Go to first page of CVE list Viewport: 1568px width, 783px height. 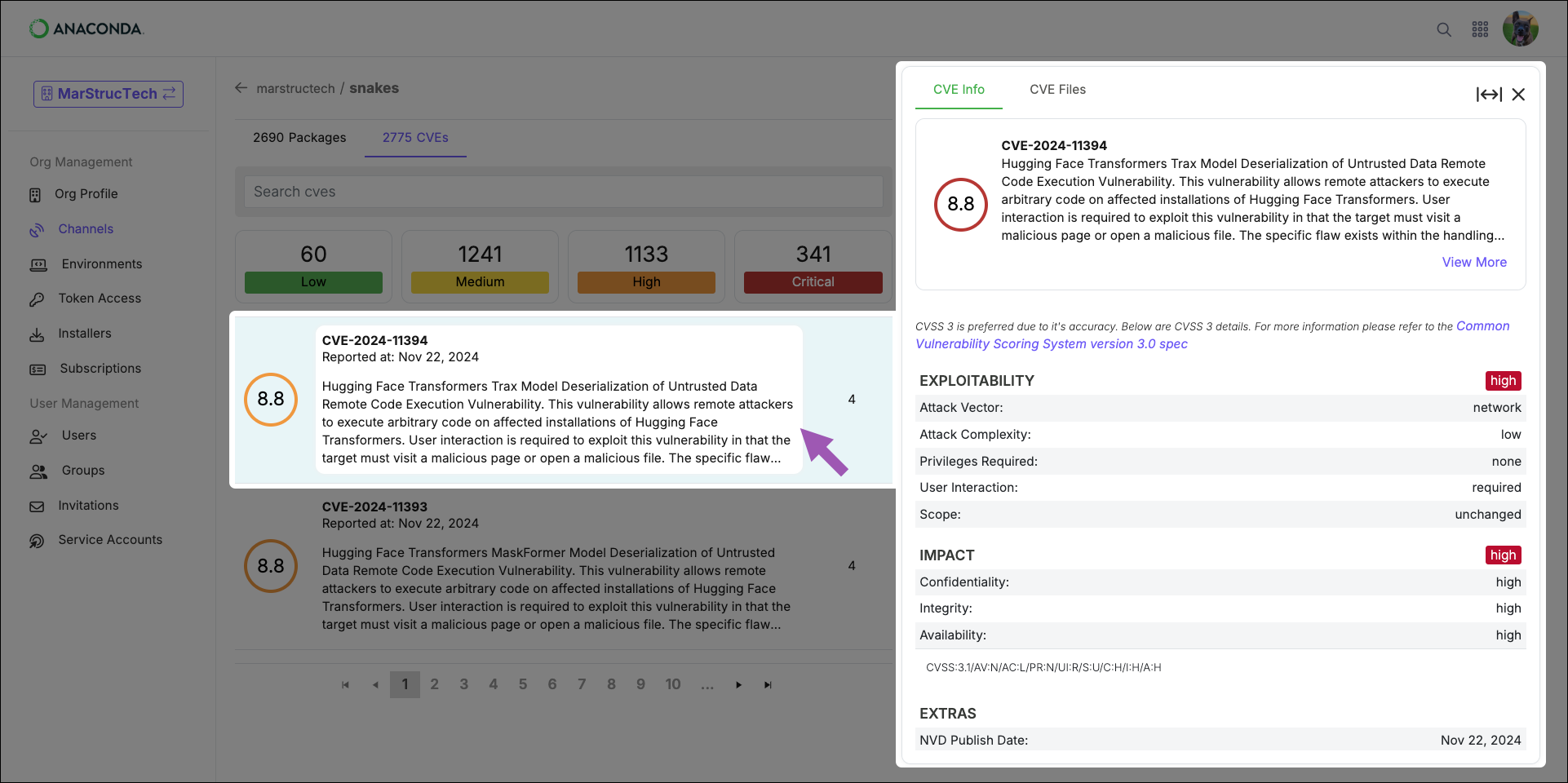pyautogui.click(x=345, y=685)
